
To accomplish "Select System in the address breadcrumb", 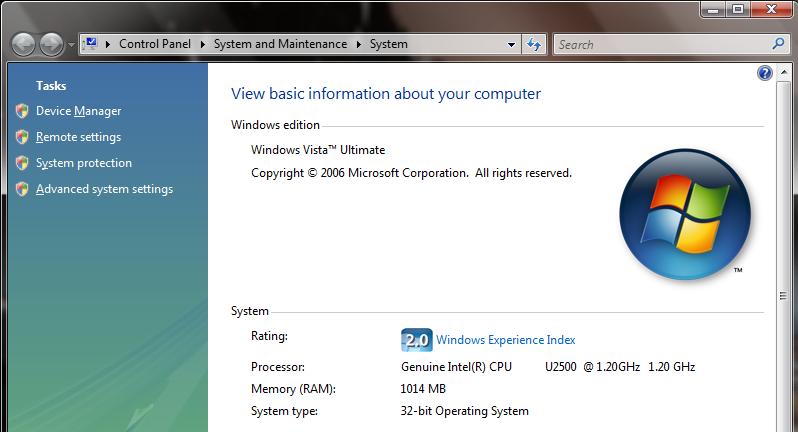I will 388,44.
